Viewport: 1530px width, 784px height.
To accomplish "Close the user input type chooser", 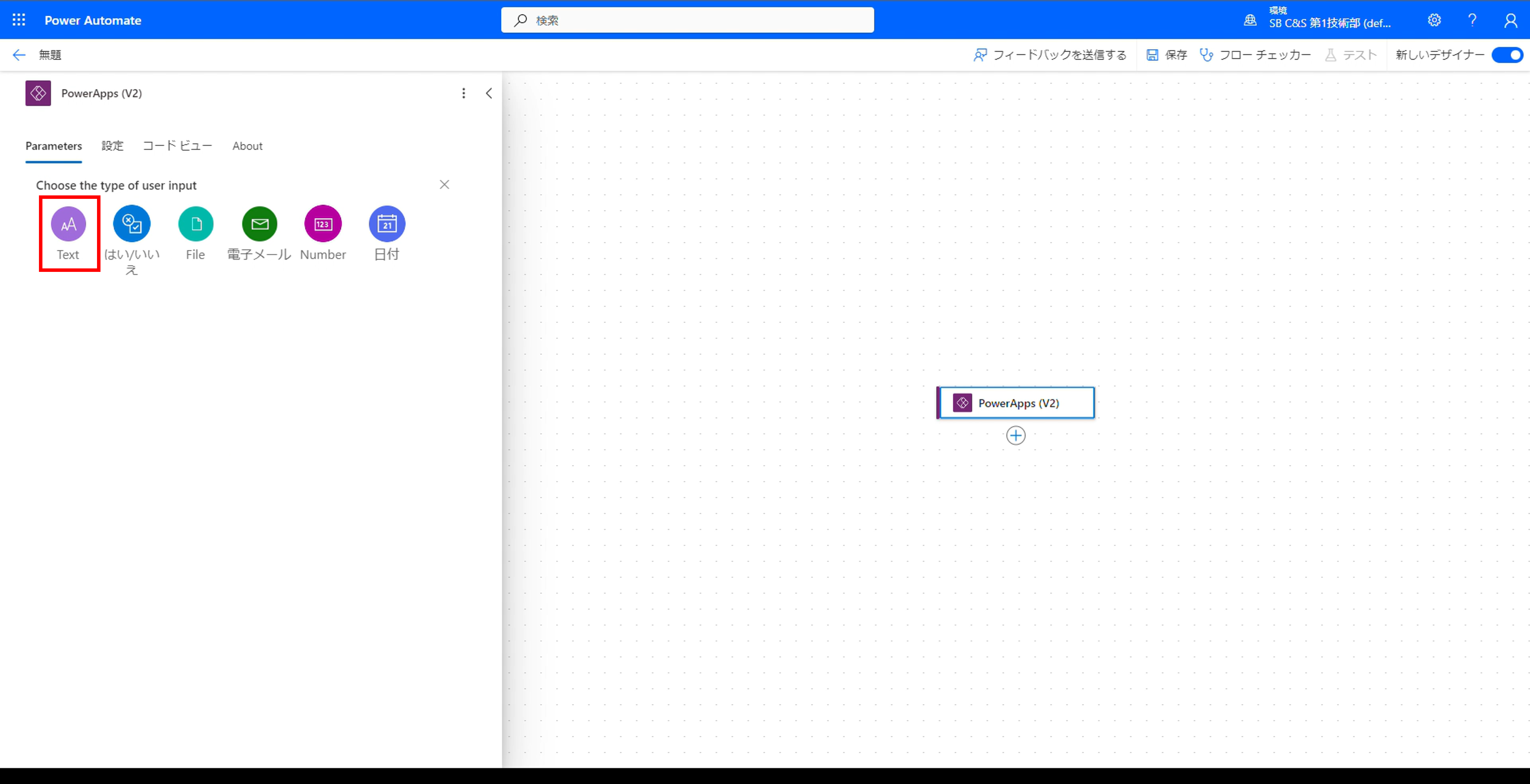I will [444, 185].
